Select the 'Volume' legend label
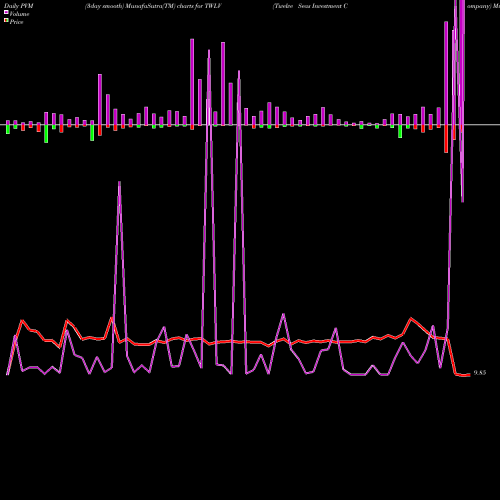The width and height of the screenshot is (500, 500). pos(19,14)
